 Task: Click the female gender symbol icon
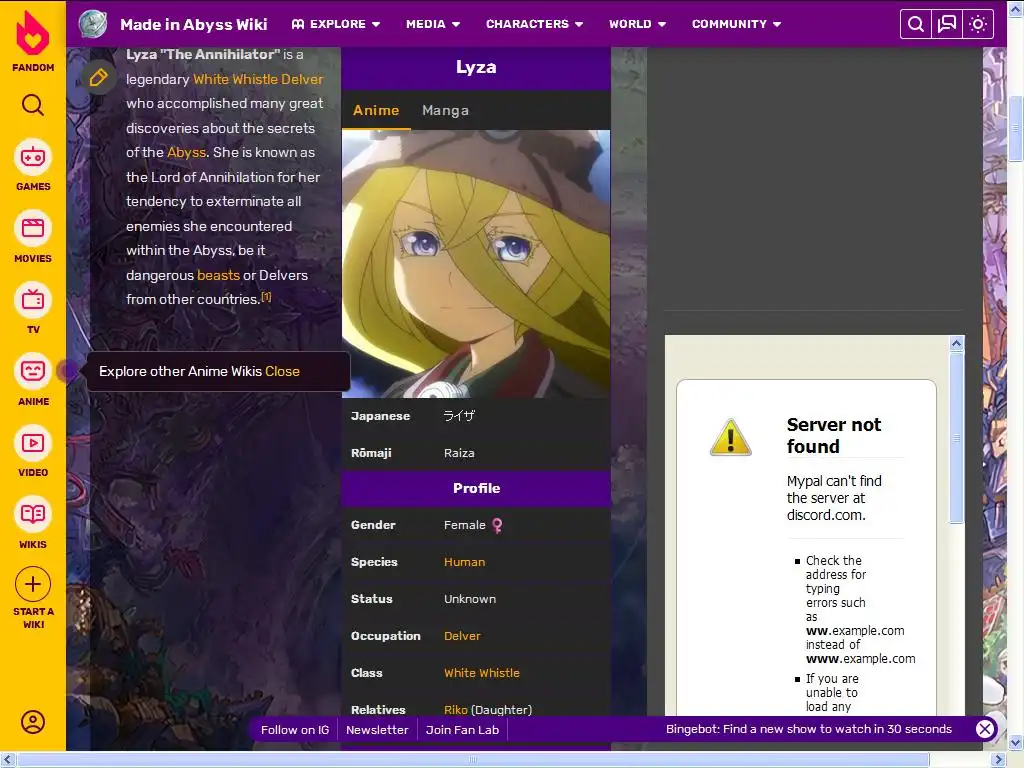497,526
